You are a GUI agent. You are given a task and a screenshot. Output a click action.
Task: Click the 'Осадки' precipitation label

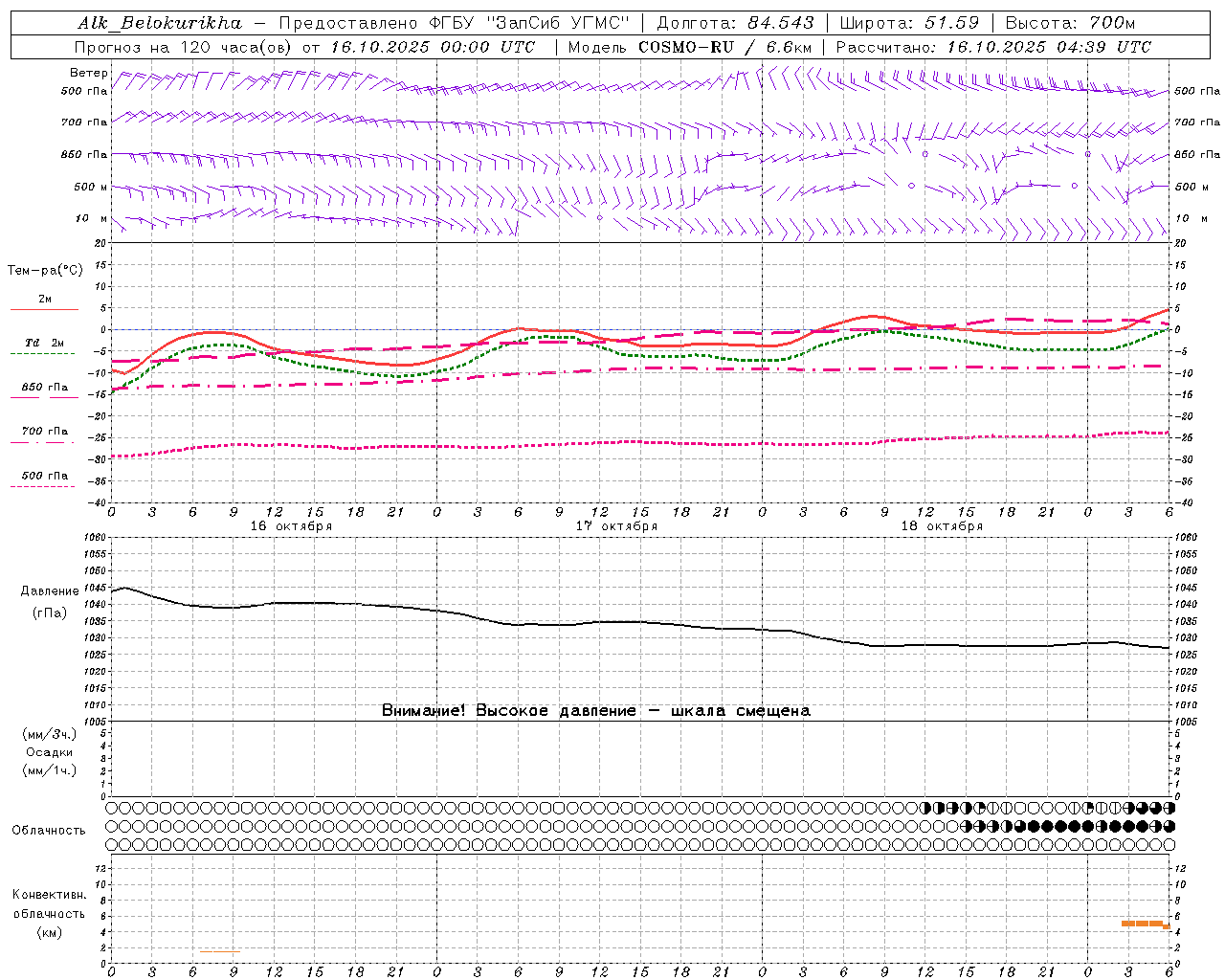point(50,752)
